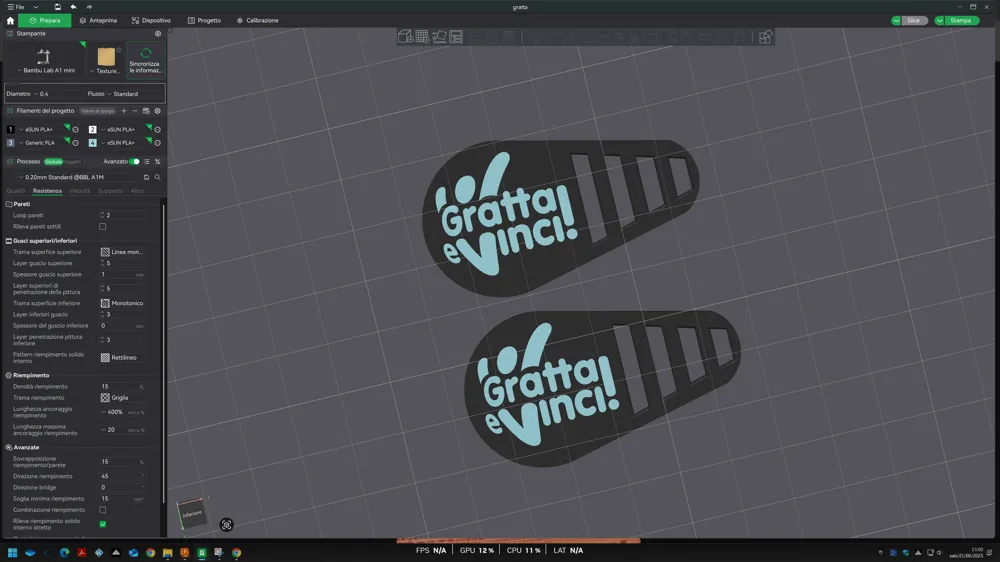Click the Arrange all objects icon
Viewport: 1000px width, 562px height.
(x=456, y=36)
